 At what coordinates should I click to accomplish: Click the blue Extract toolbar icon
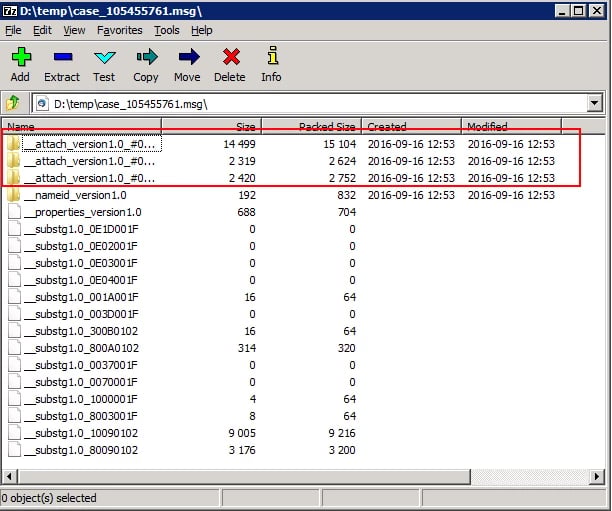point(62,58)
